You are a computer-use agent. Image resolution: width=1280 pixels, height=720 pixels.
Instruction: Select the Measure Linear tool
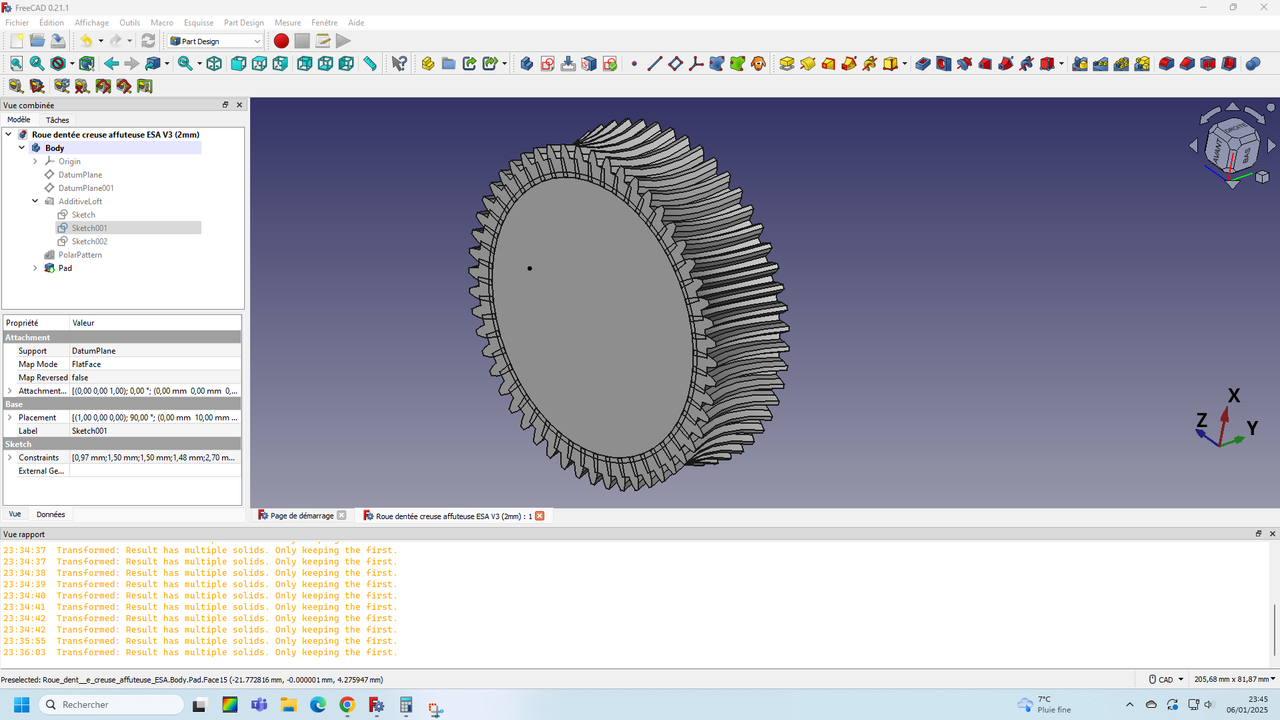[16, 87]
